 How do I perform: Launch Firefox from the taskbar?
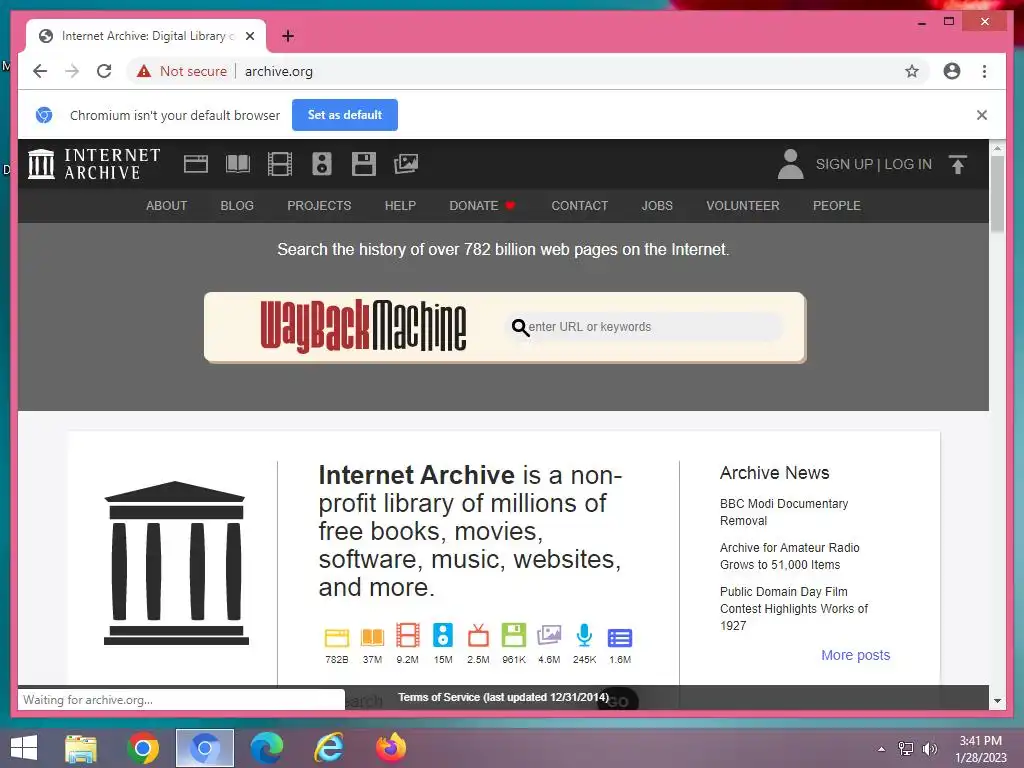pyautogui.click(x=391, y=748)
